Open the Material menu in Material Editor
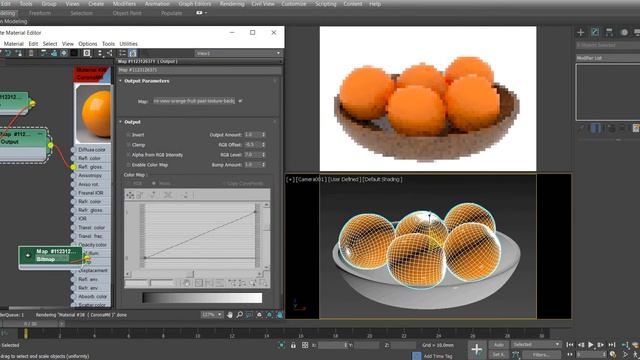This screenshot has width=640, height=360. click(x=13, y=44)
